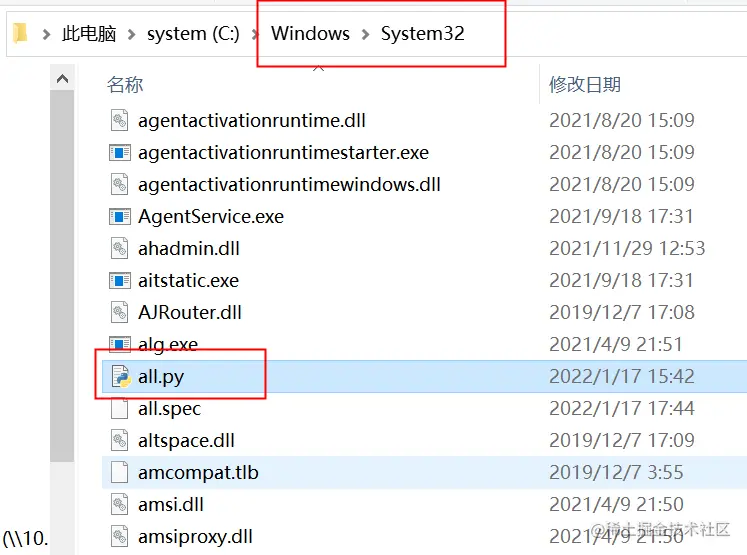Expand the chevron between Windows and System32
747x555 pixels.
365,34
